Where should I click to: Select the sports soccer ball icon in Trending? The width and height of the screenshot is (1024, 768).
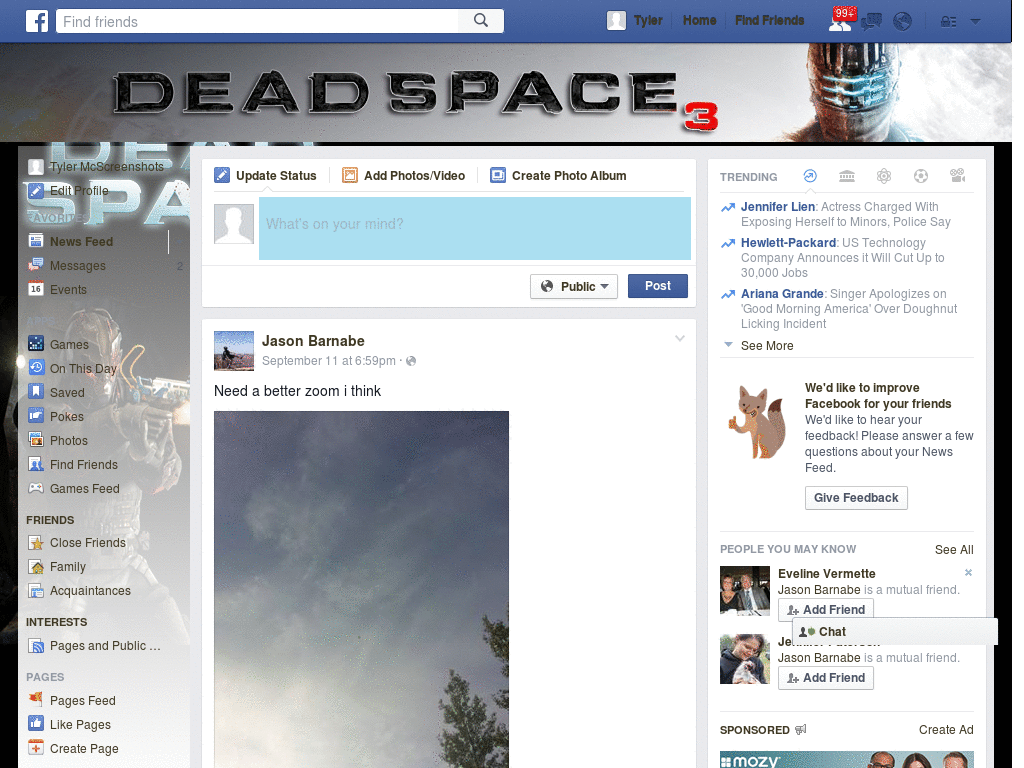click(921, 176)
